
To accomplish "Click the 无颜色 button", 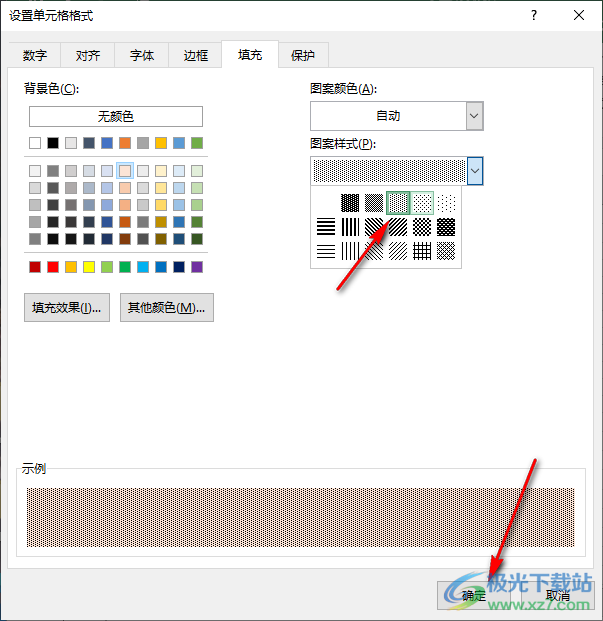I will coord(116,117).
